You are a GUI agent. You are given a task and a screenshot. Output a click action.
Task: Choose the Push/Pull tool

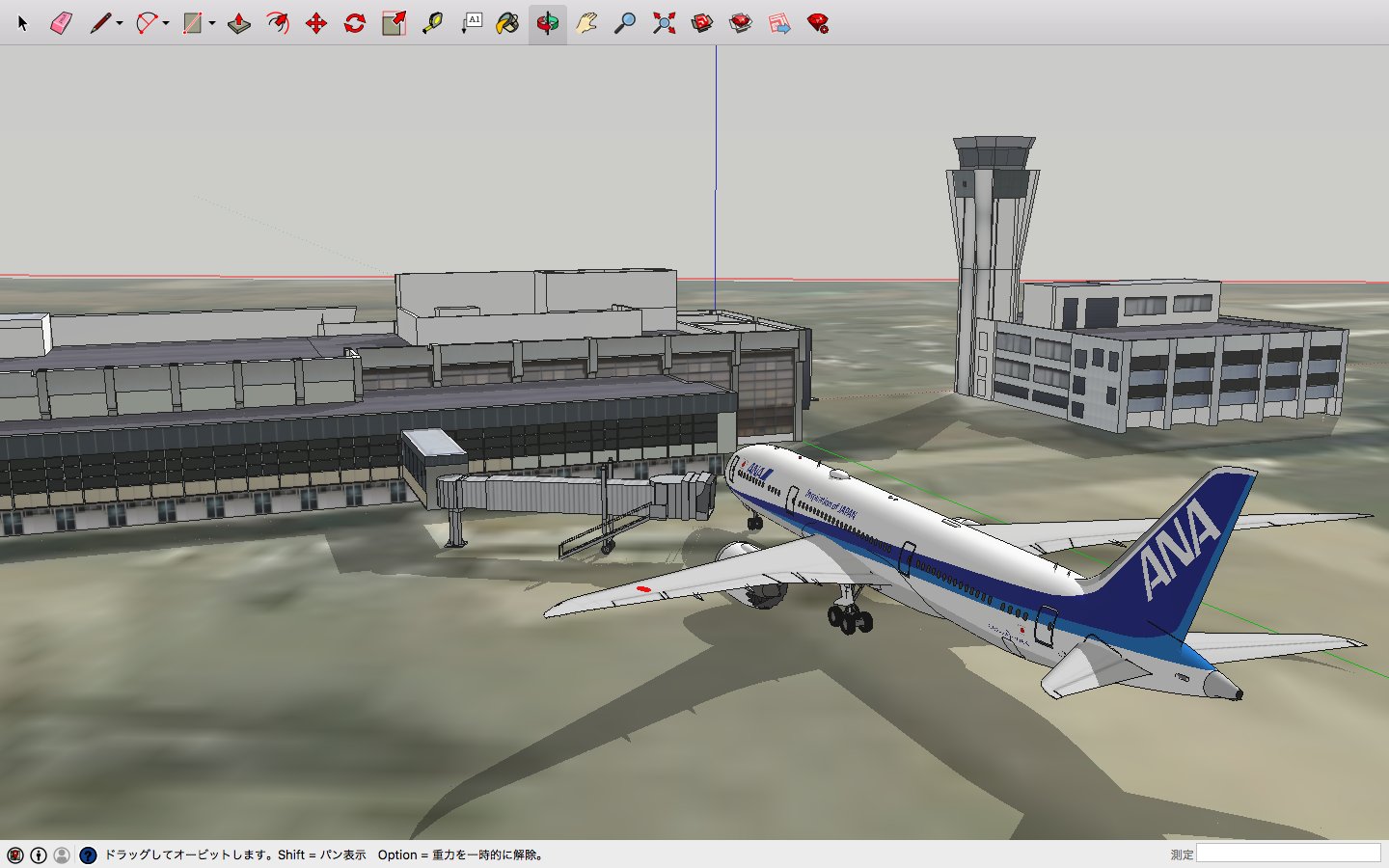coord(239,23)
